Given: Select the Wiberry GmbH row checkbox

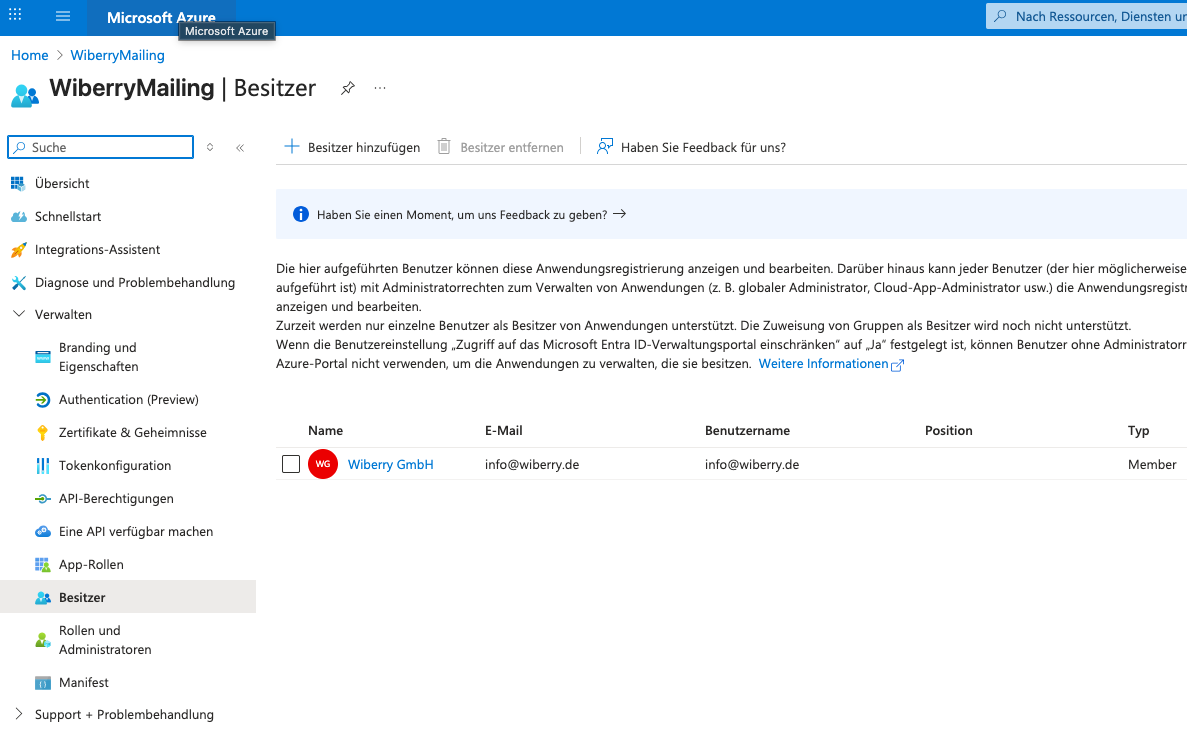Looking at the screenshot, I should (x=291, y=464).
